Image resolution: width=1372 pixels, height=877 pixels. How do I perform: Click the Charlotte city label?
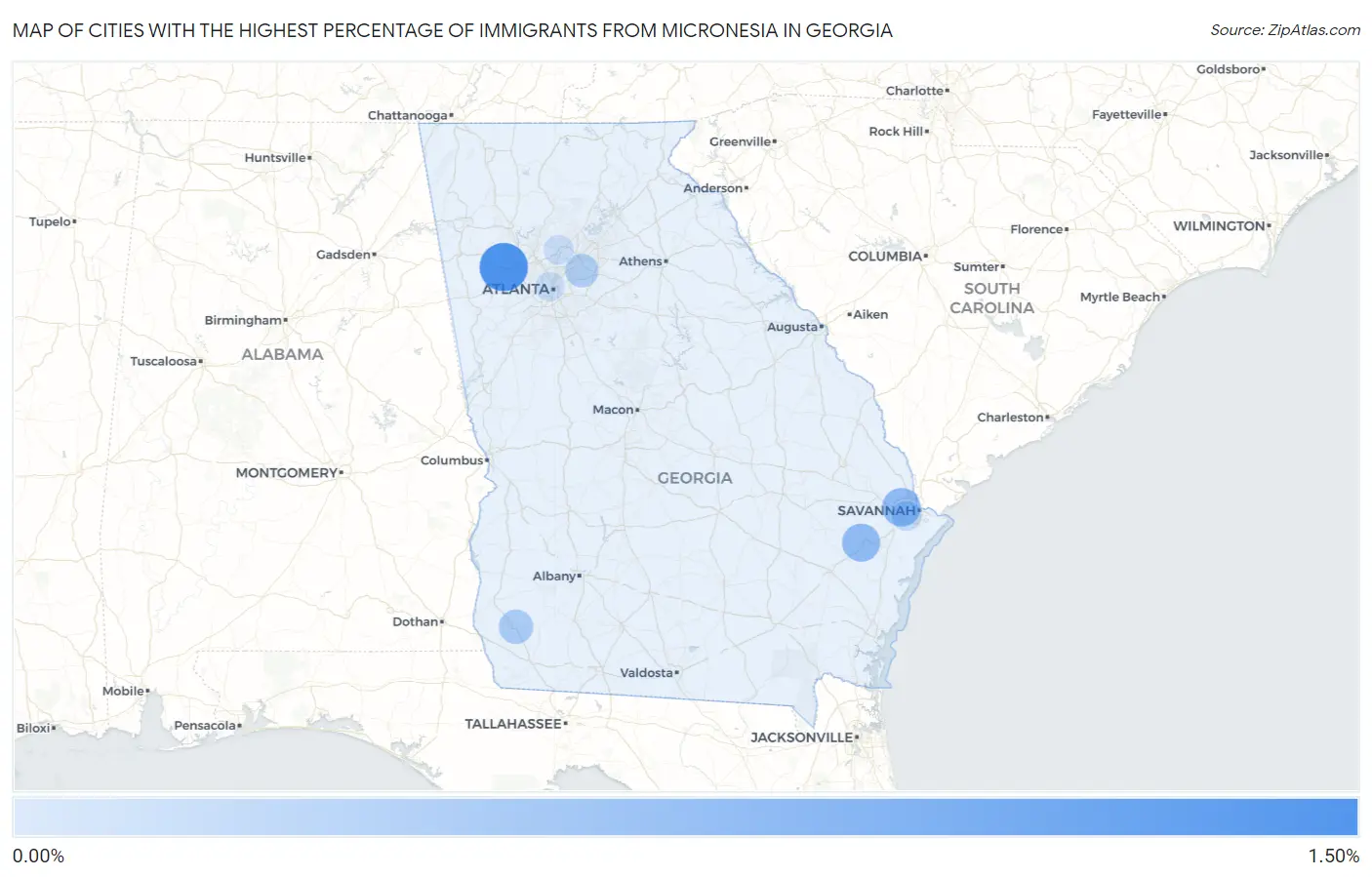(x=914, y=91)
